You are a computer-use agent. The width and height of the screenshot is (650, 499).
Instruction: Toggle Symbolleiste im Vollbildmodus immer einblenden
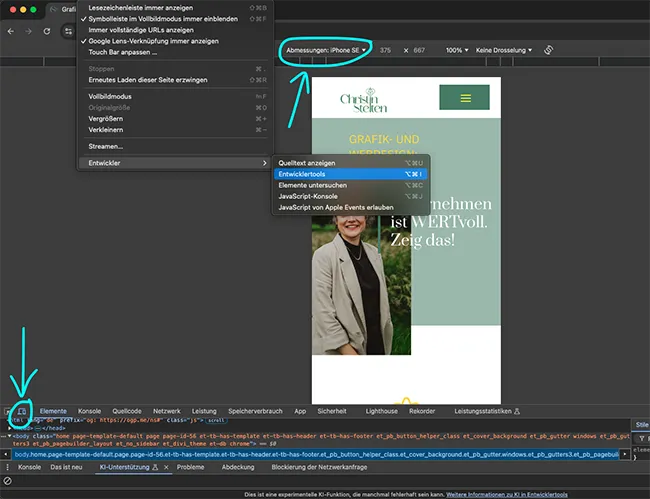tap(163, 19)
